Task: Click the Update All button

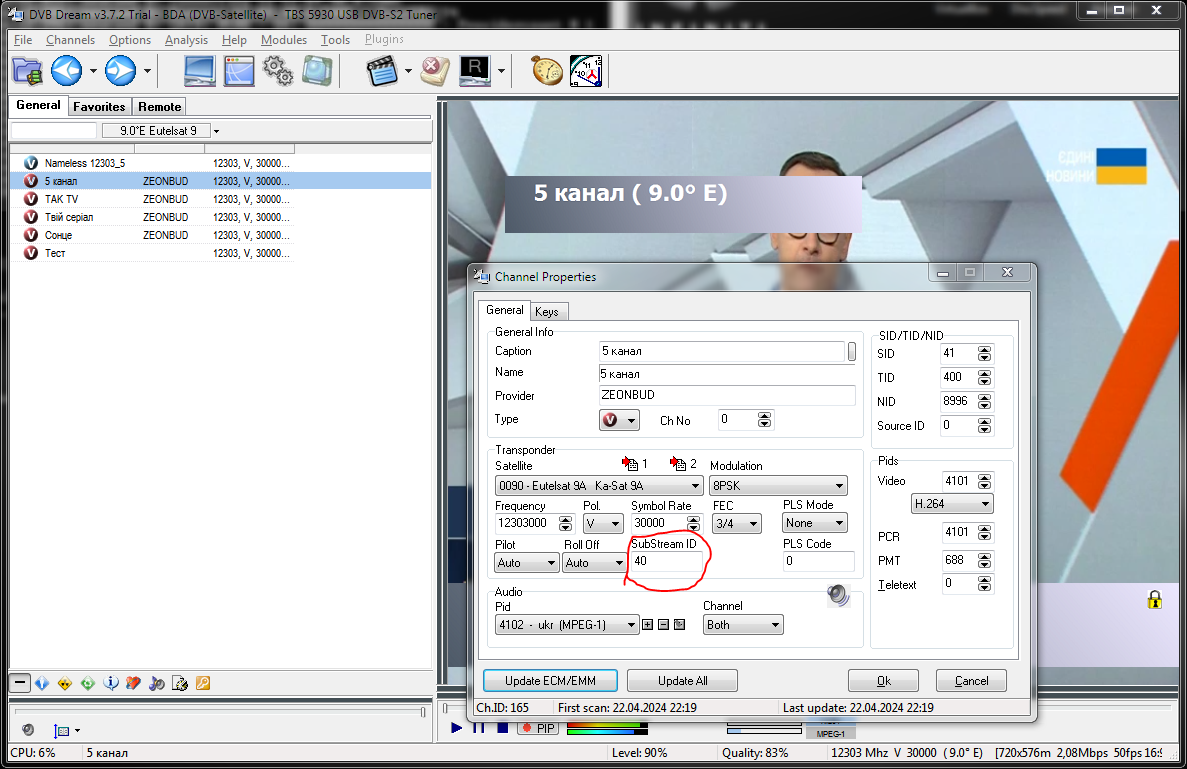Action: click(683, 680)
